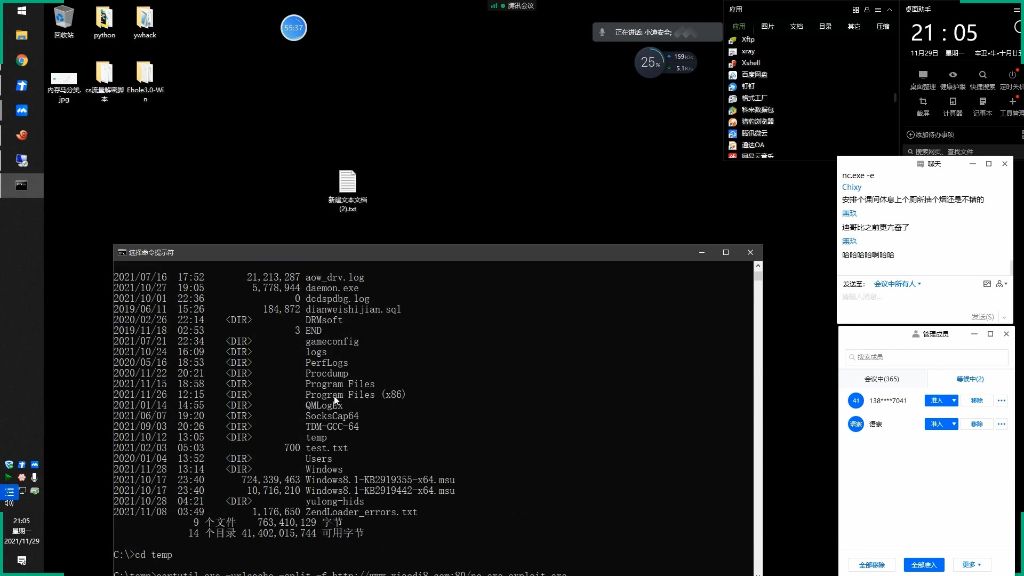Switch to the command prompt taskbar icon

[22, 185]
